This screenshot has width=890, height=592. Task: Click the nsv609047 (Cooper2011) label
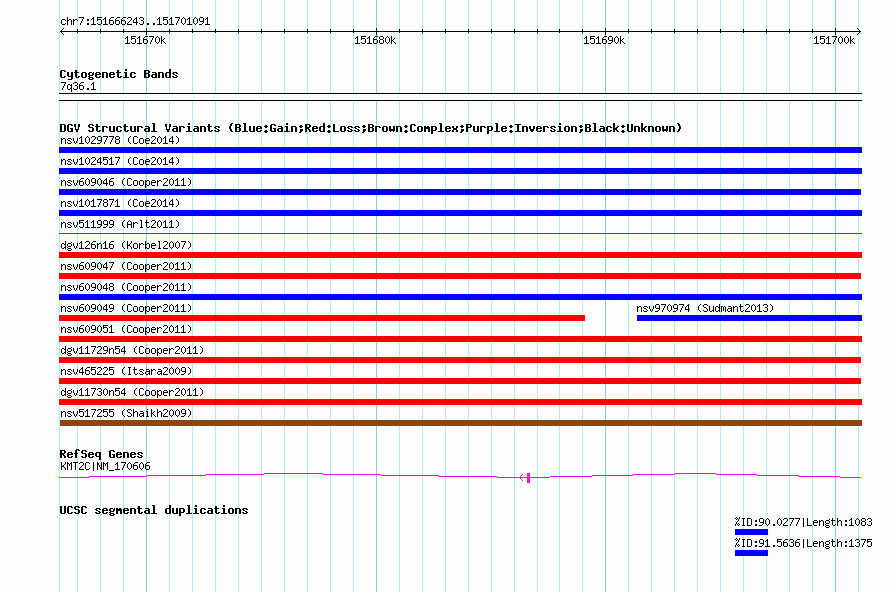tap(126, 266)
